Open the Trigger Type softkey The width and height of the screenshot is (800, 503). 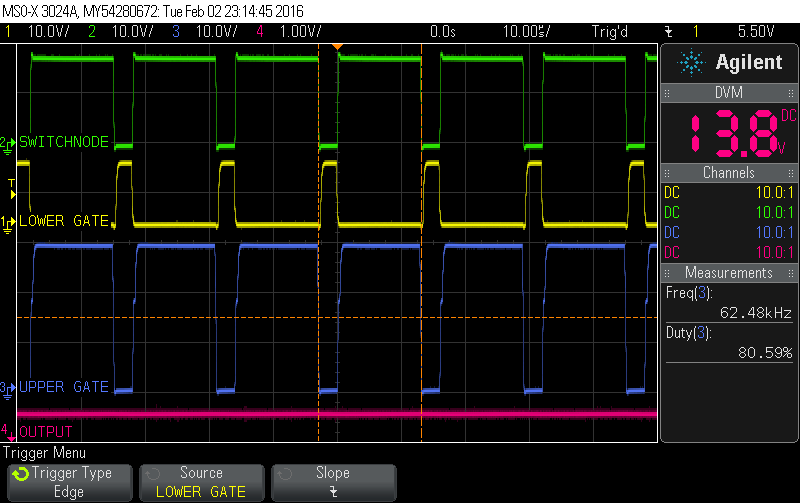pyautogui.click(x=70, y=482)
